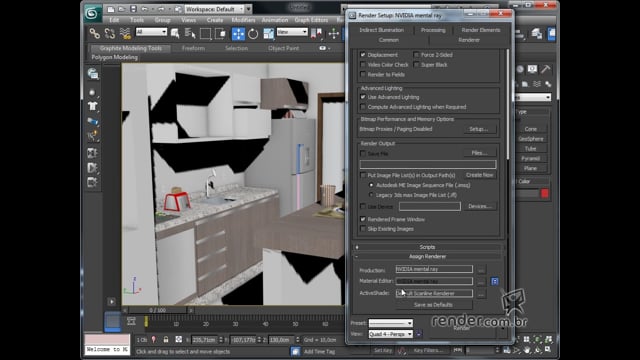Image resolution: width=640 pixels, height=360 pixels.
Task: Click the Save as Defaults button
Action: point(433,305)
